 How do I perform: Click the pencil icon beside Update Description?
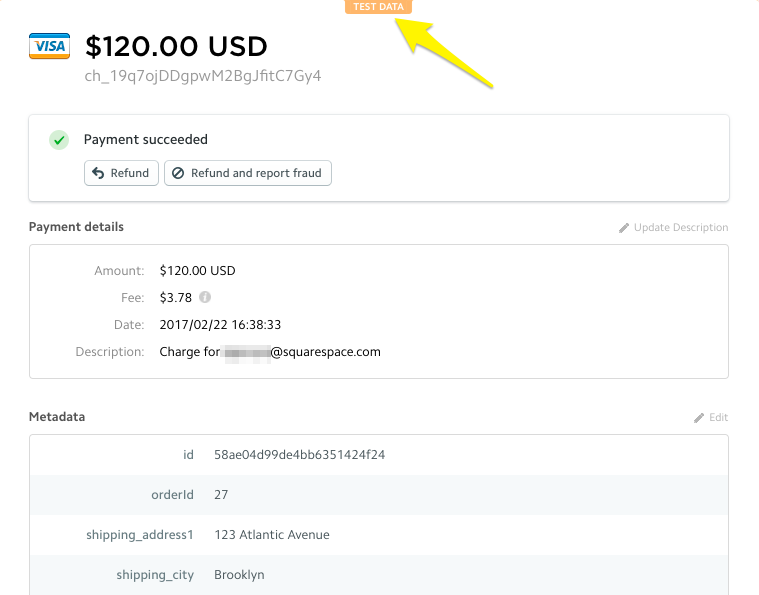(x=624, y=228)
